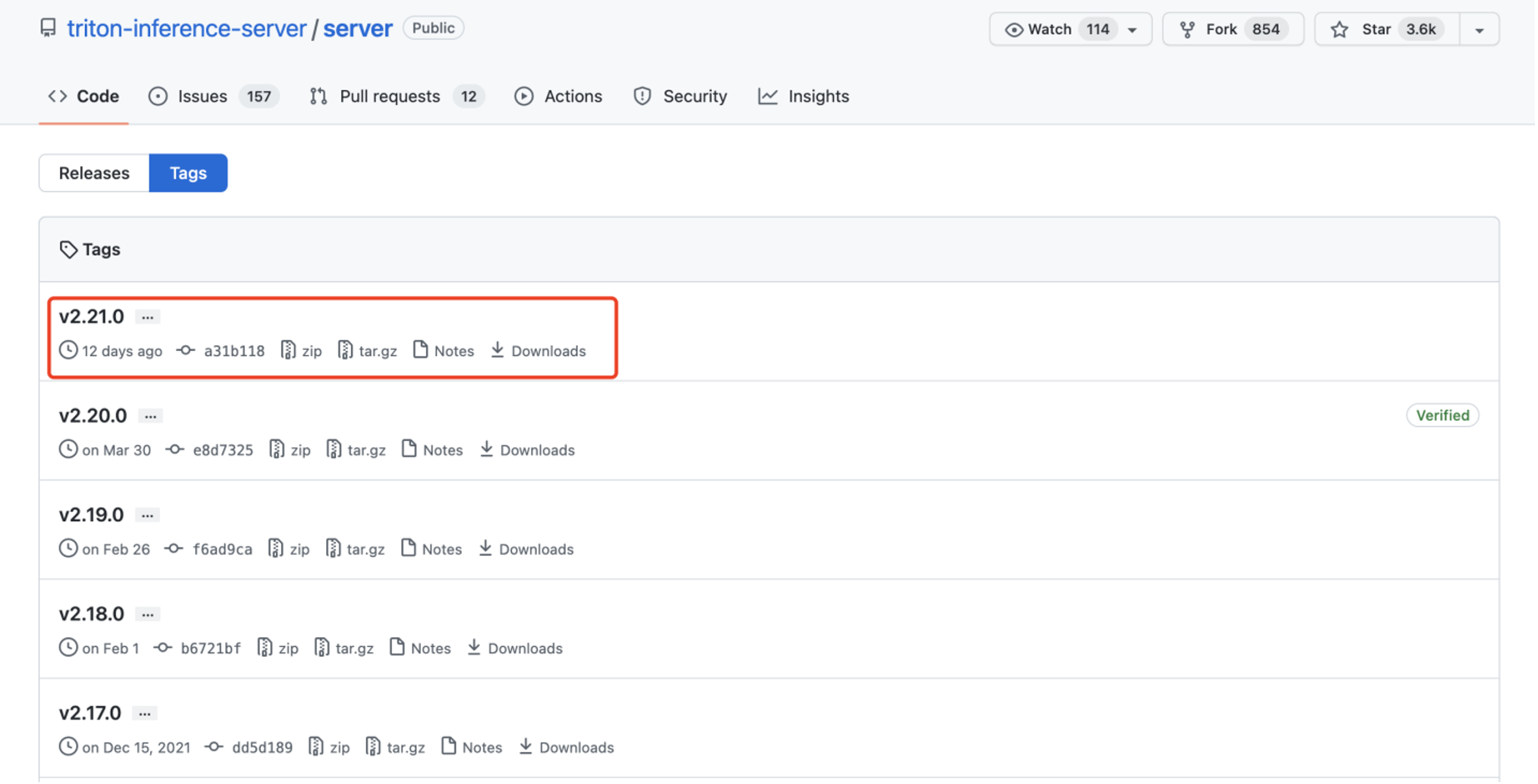This screenshot has height=784, width=1538.
Task: View Notes for v2.20.0
Action: click(x=433, y=450)
